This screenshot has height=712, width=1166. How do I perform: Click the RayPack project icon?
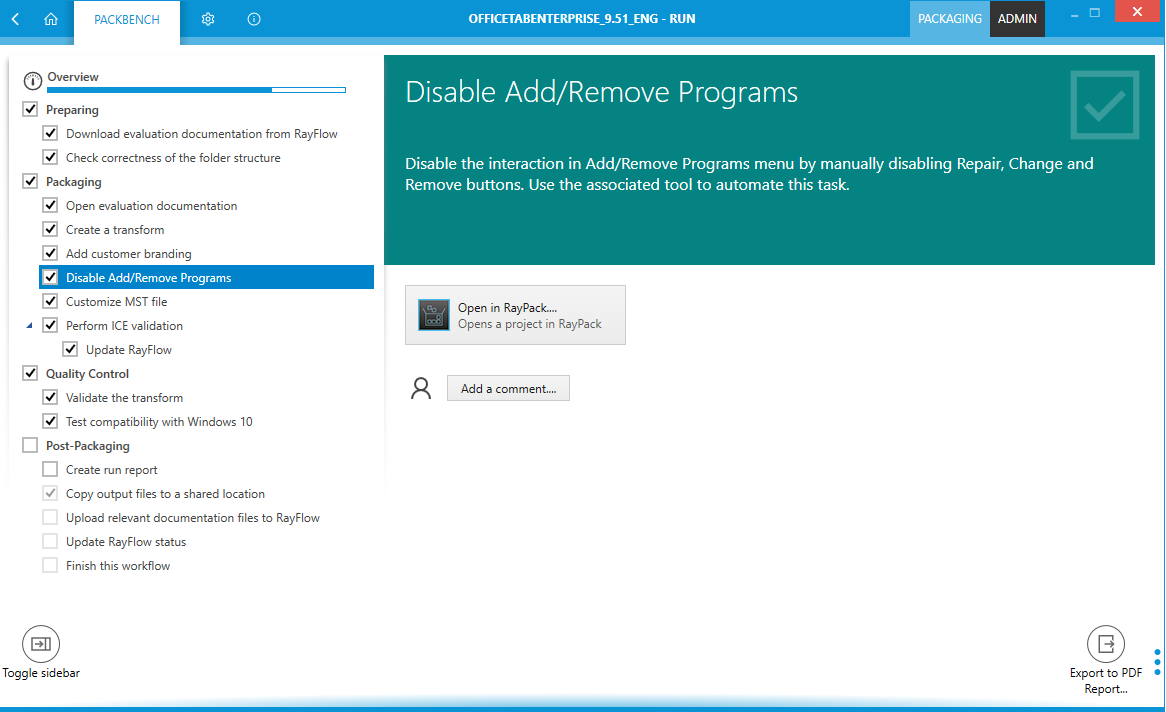[x=434, y=315]
